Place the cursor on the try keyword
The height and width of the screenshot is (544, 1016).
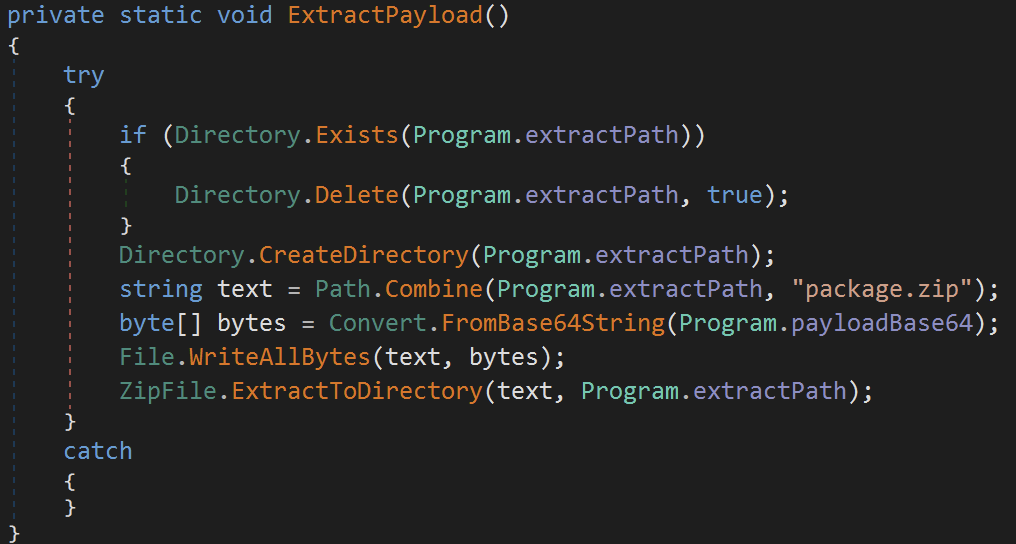[84, 76]
